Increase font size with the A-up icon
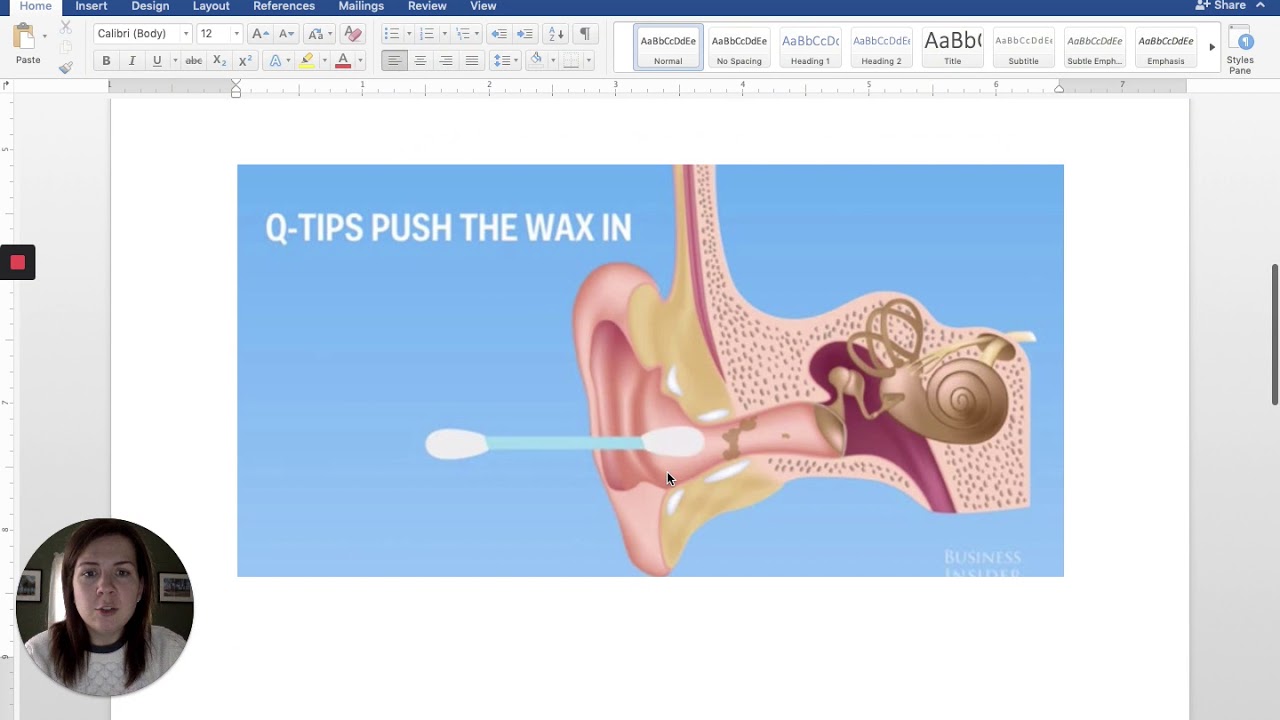 pos(260,34)
